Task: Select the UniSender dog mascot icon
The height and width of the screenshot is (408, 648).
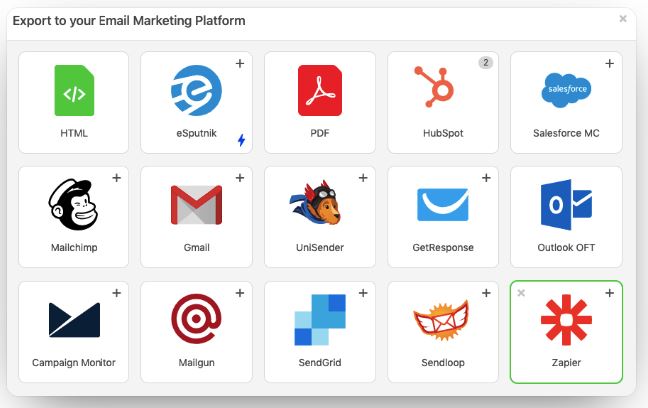Action: coord(315,203)
